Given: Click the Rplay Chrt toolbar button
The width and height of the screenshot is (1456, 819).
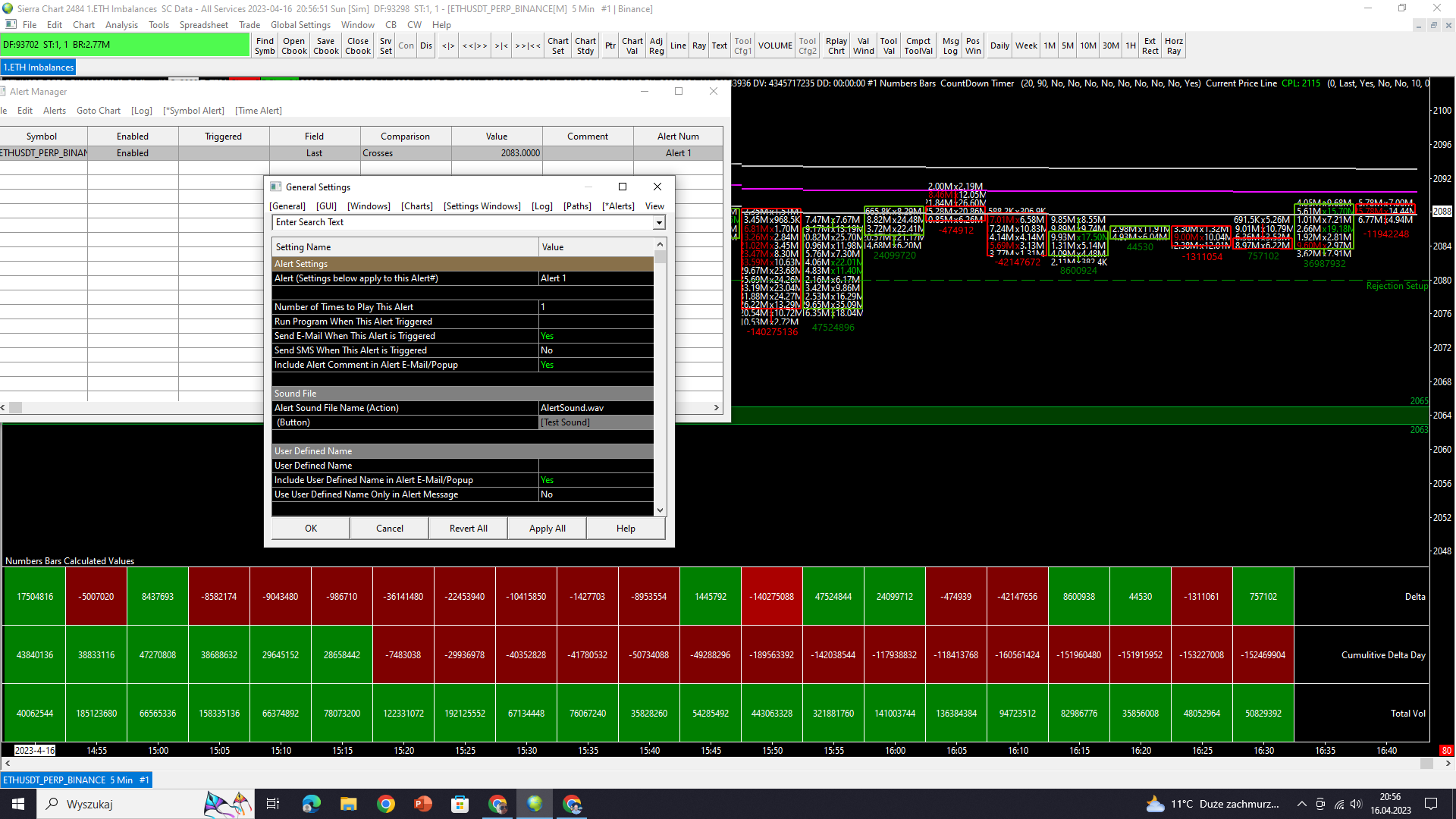Looking at the screenshot, I should [x=836, y=45].
